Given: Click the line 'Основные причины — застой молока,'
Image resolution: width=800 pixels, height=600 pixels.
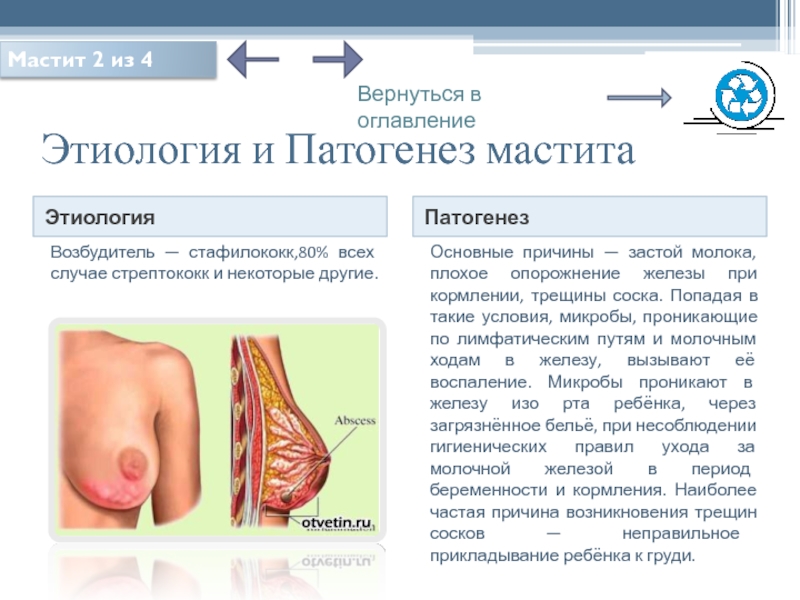Looking at the screenshot, I should [x=593, y=252].
